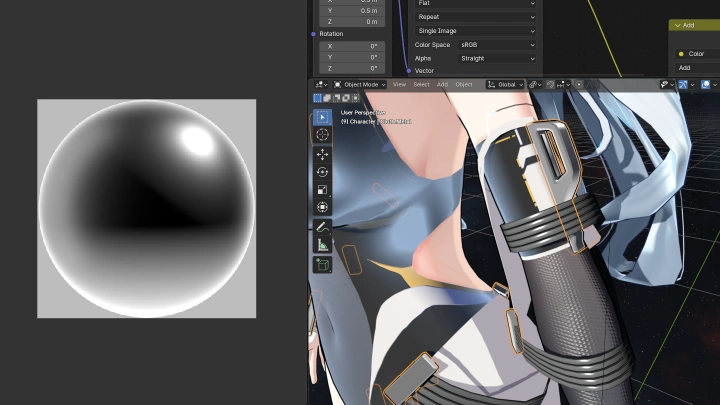Open the View menu

[x=399, y=84]
